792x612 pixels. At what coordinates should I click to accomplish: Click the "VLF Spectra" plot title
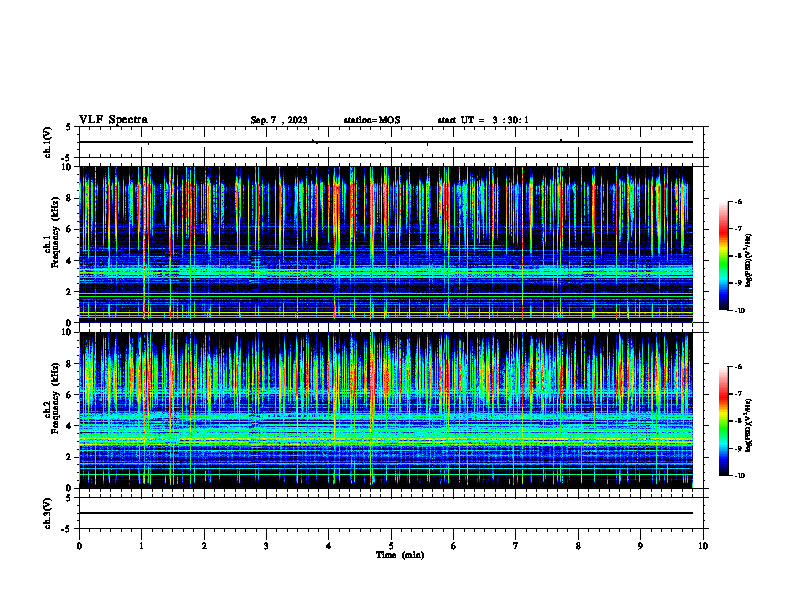tap(113, 120)
